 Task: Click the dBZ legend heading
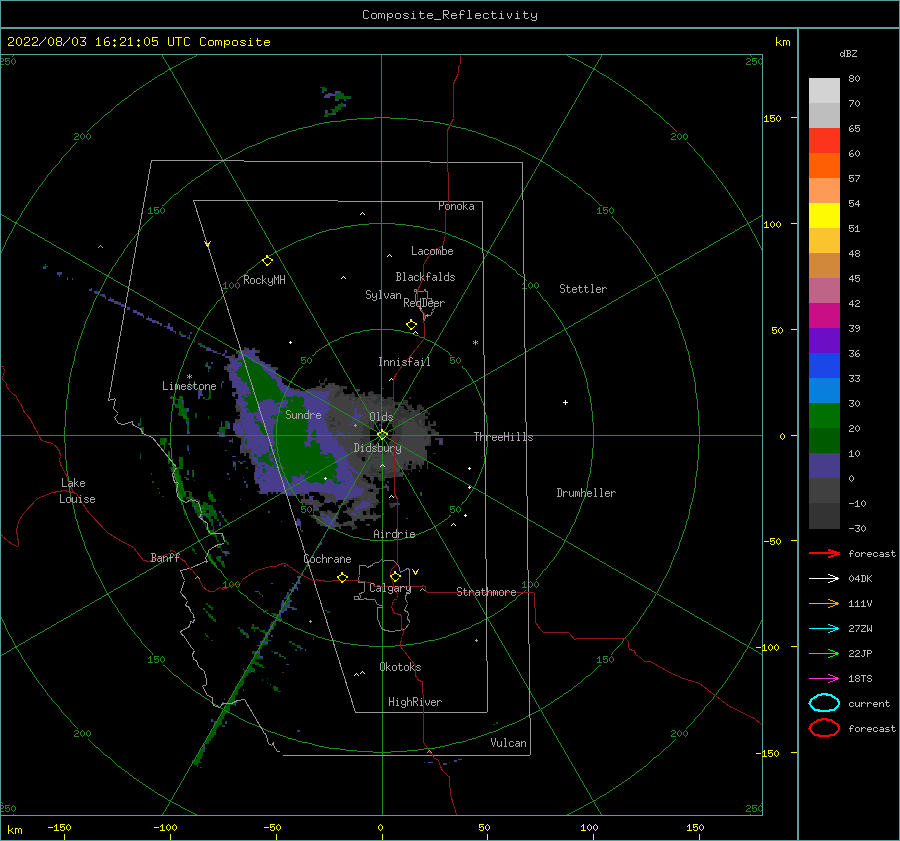click(x=848, y=53)
